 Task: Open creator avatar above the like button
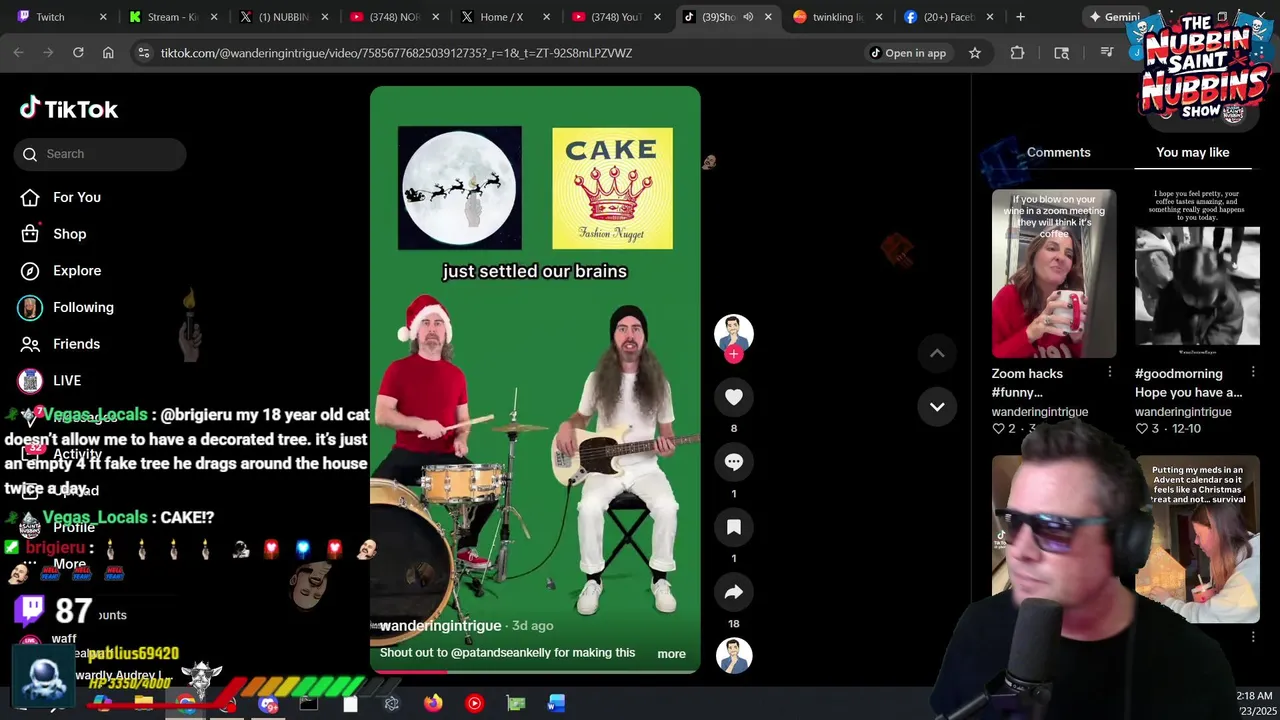(x=733, y=333)
